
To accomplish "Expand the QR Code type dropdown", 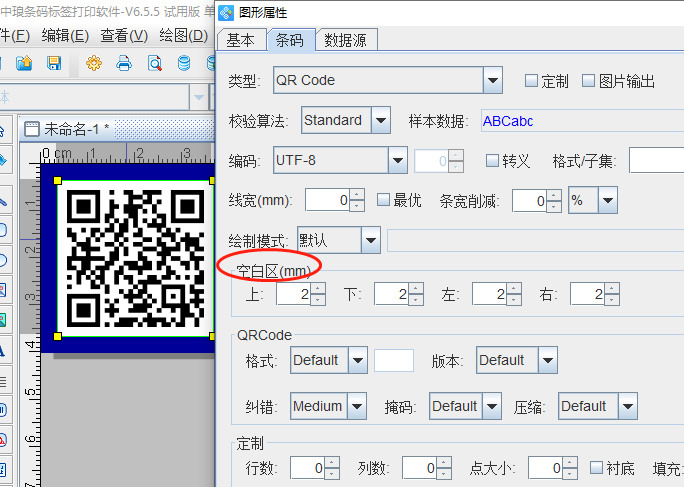I will pyautogui.click(x=492, y=80).
